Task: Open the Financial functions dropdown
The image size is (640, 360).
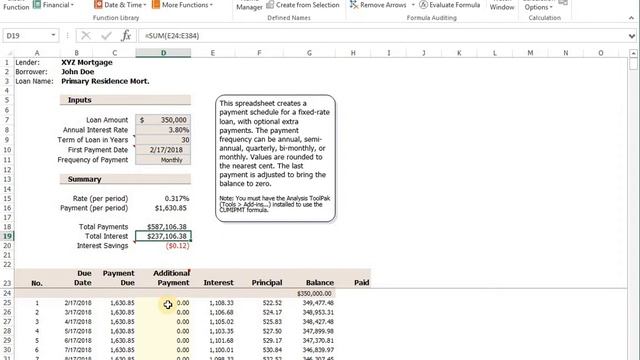Action: coord(54,5)
